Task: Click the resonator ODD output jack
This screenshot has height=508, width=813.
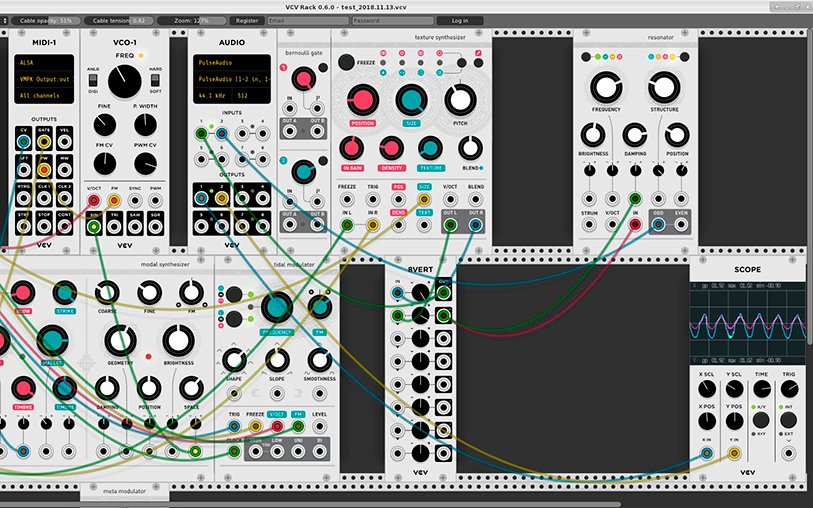Action: tap(658, 225)
